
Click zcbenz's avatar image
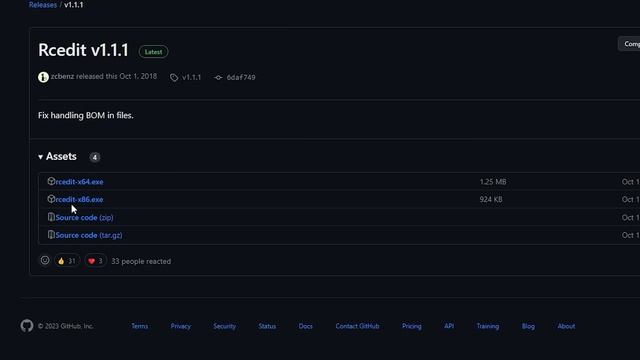43,77
